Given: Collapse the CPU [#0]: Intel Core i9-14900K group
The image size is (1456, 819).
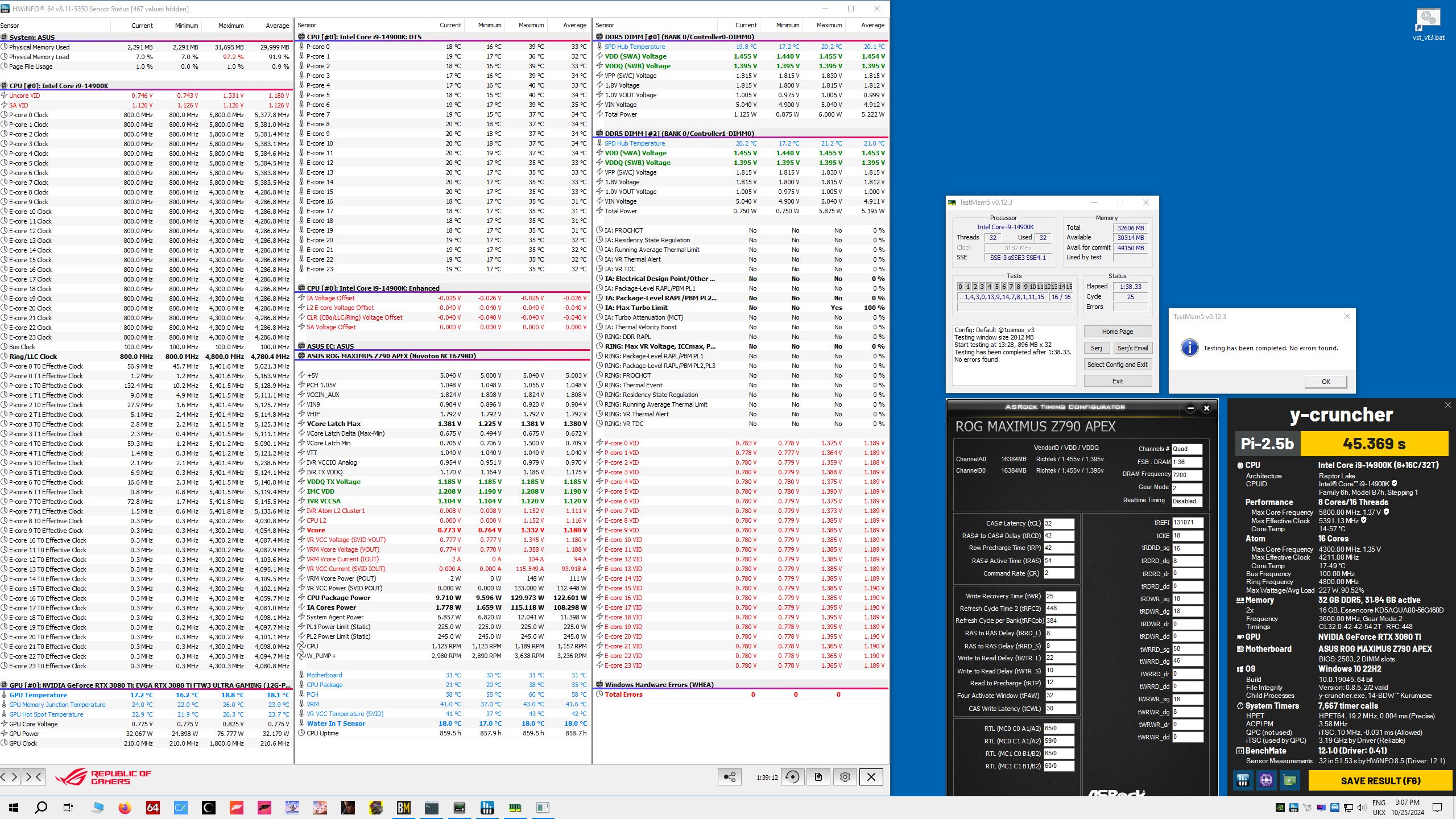Looking at the screenshot, I should coord(146,86).
